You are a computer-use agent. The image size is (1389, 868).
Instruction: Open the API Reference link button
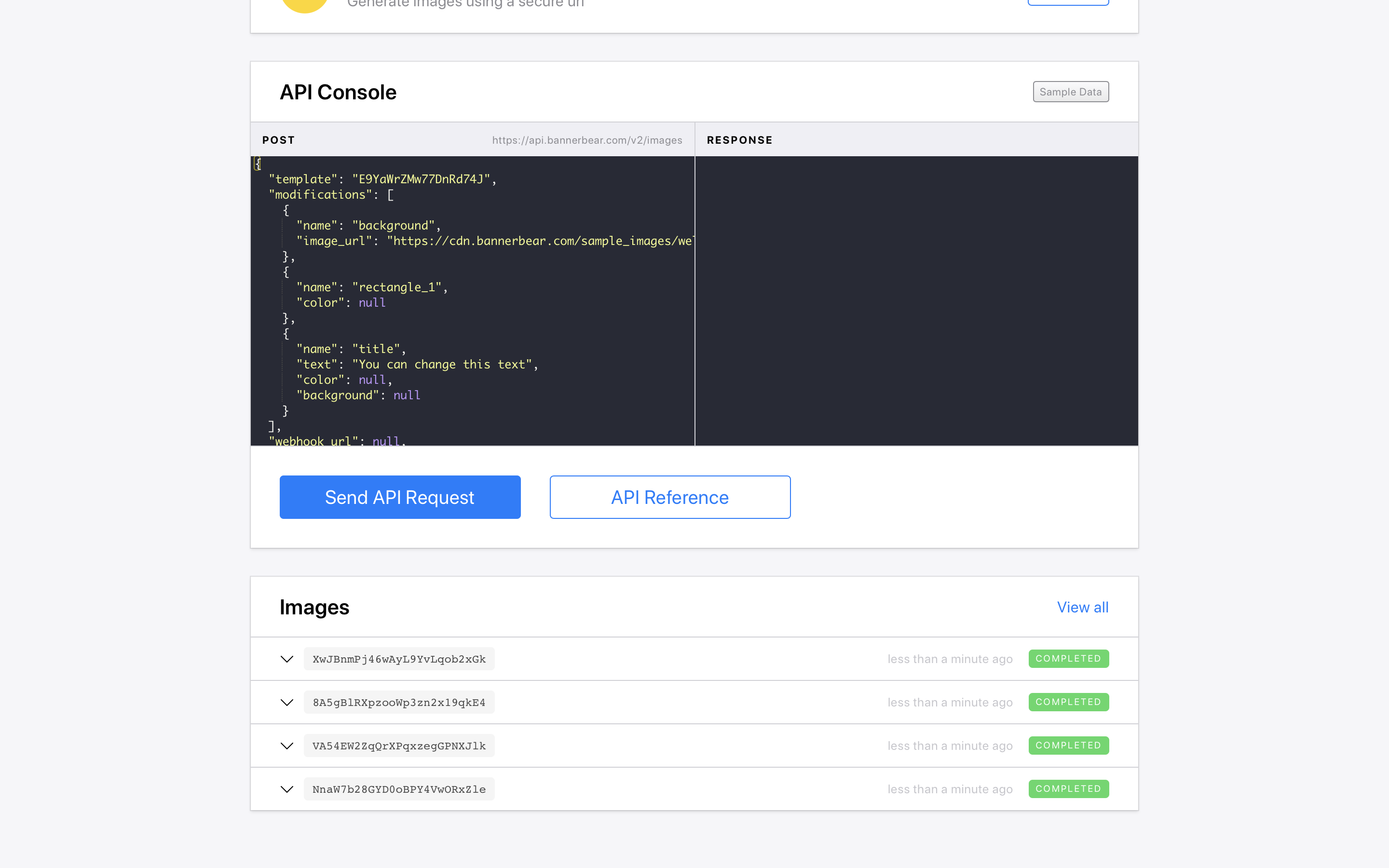pos(670,497)
